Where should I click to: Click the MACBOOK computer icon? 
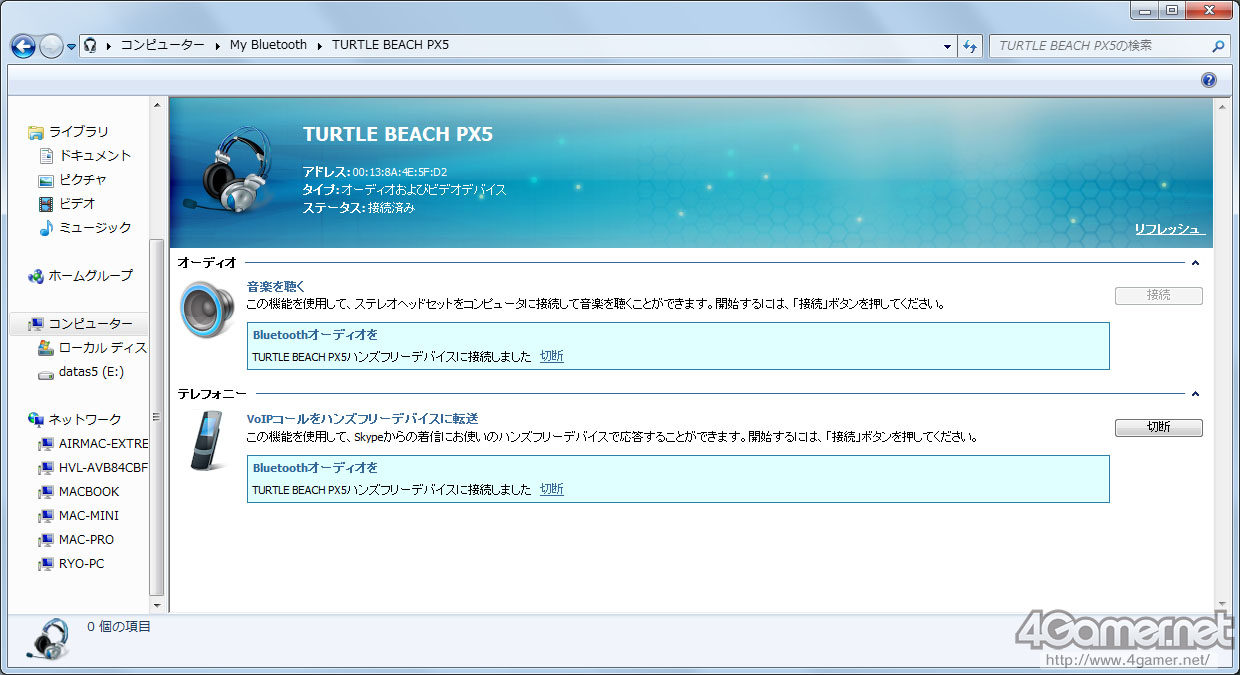[x=46, y=492]
